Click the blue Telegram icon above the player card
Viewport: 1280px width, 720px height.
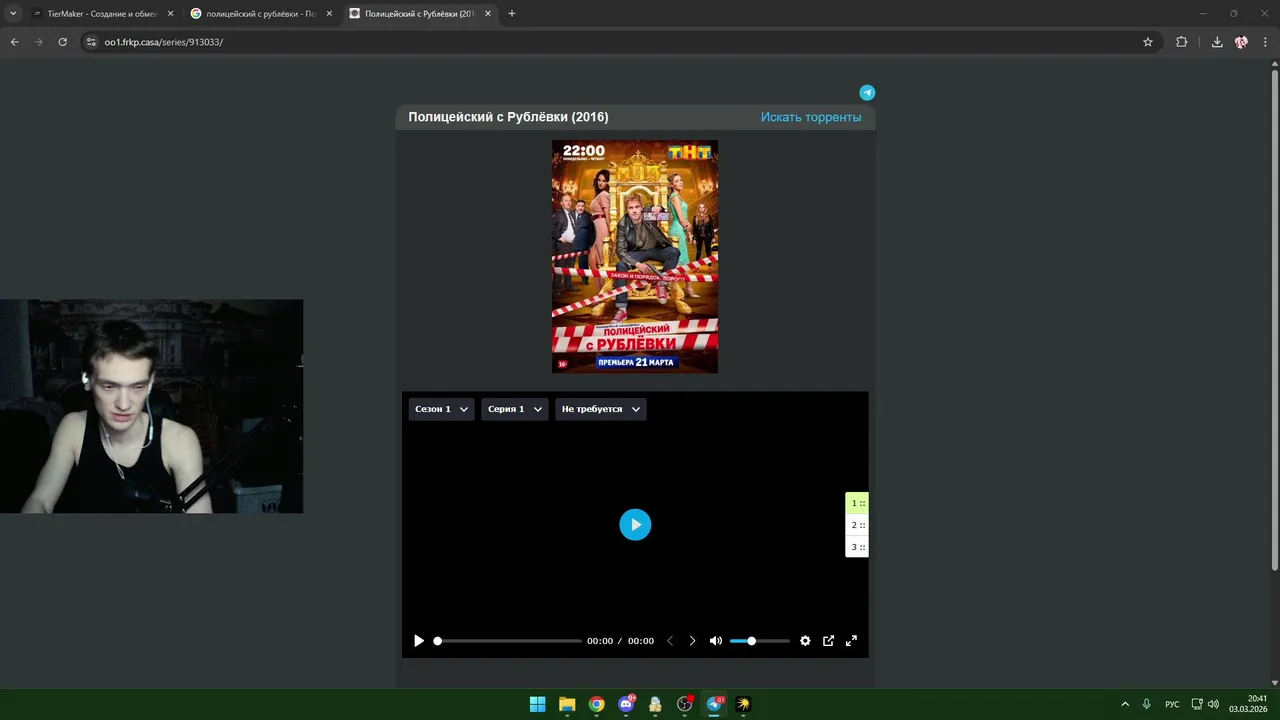tap(867, 92)
